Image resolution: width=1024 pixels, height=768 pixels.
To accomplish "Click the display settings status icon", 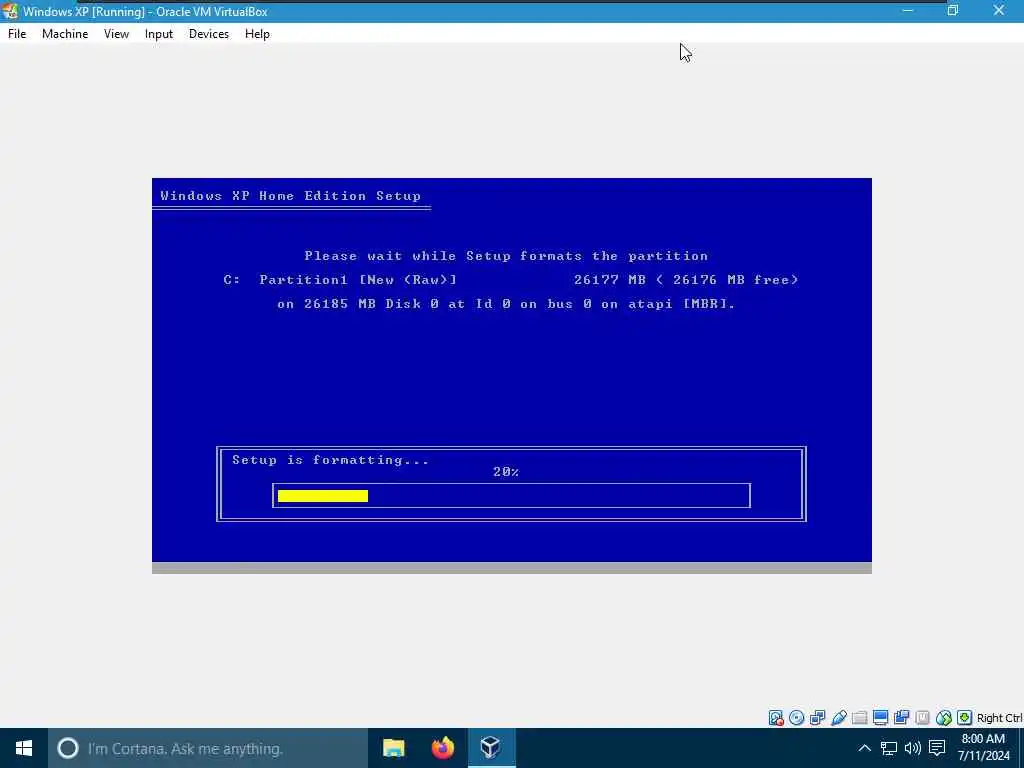I will 880,718.
